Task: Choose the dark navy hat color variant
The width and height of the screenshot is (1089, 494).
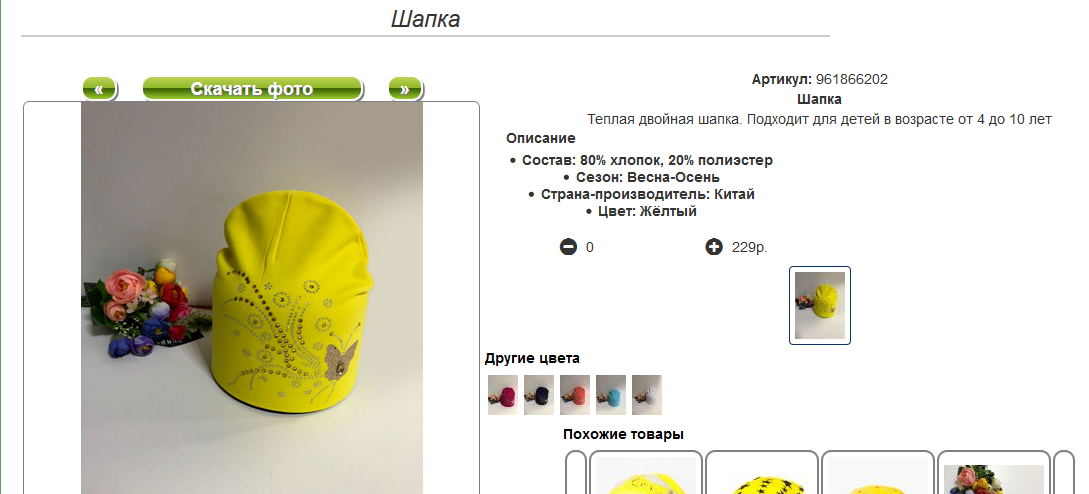Action: coord(539,395)
